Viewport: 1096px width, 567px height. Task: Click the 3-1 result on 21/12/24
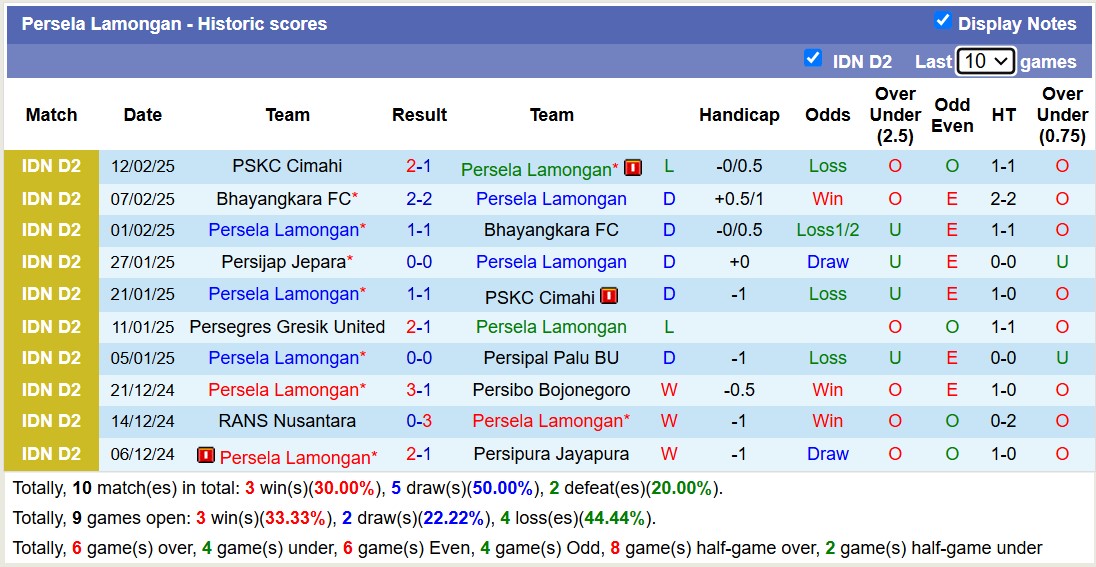[419, 390]
